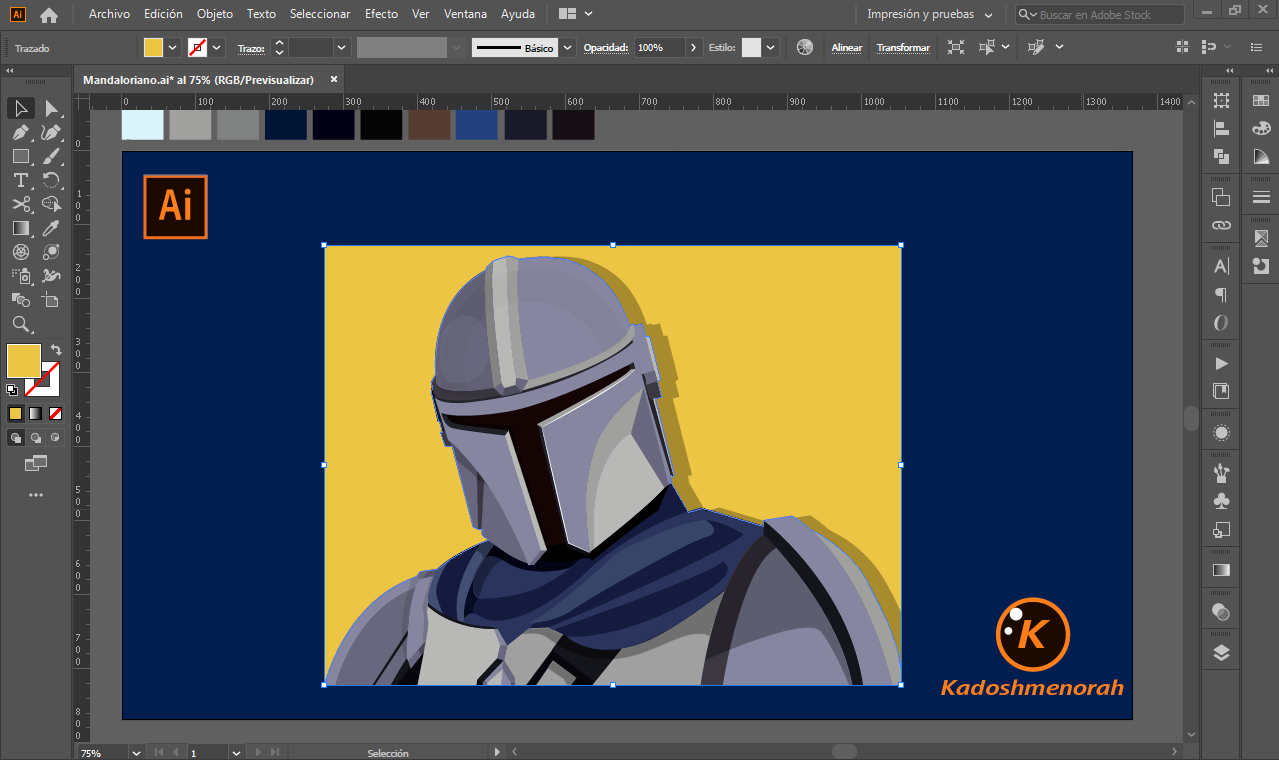Select the Eyedropper tool
This screenshot has height=760, width=1279.
(x=51, y=228)
